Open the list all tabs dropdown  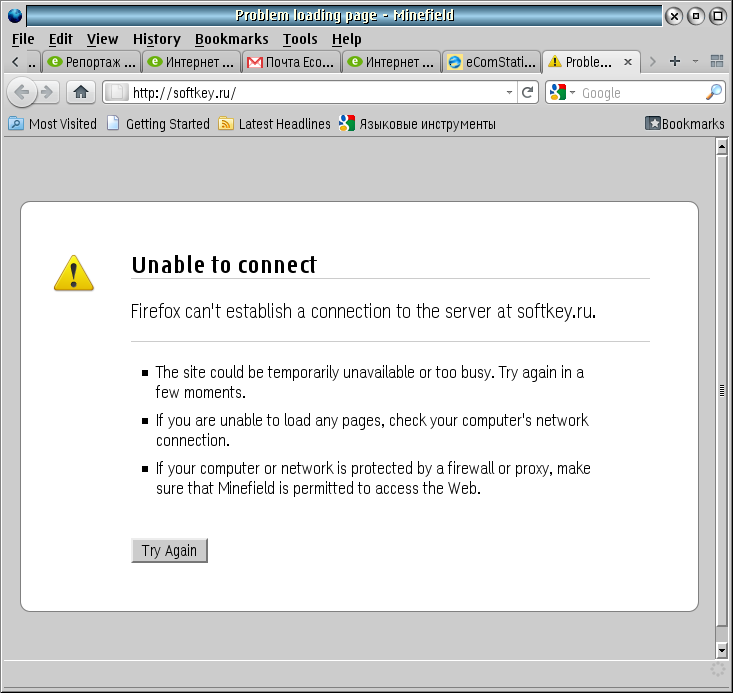coord(695,61)
